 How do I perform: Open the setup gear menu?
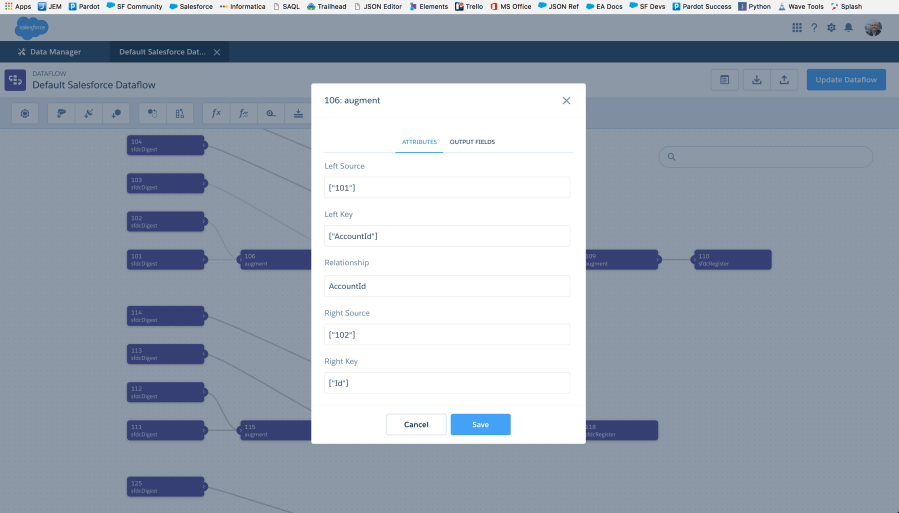tap(831, 28)
